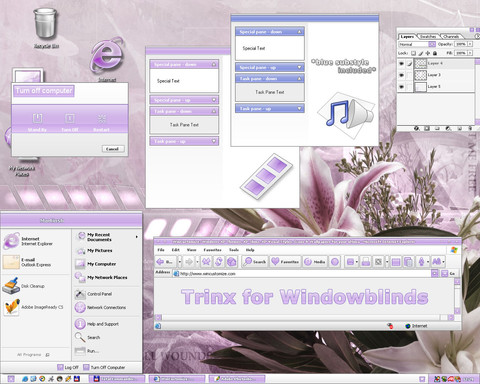Switch to the Channels tab
Screen dimensions: 480x384
coord(451,36)
